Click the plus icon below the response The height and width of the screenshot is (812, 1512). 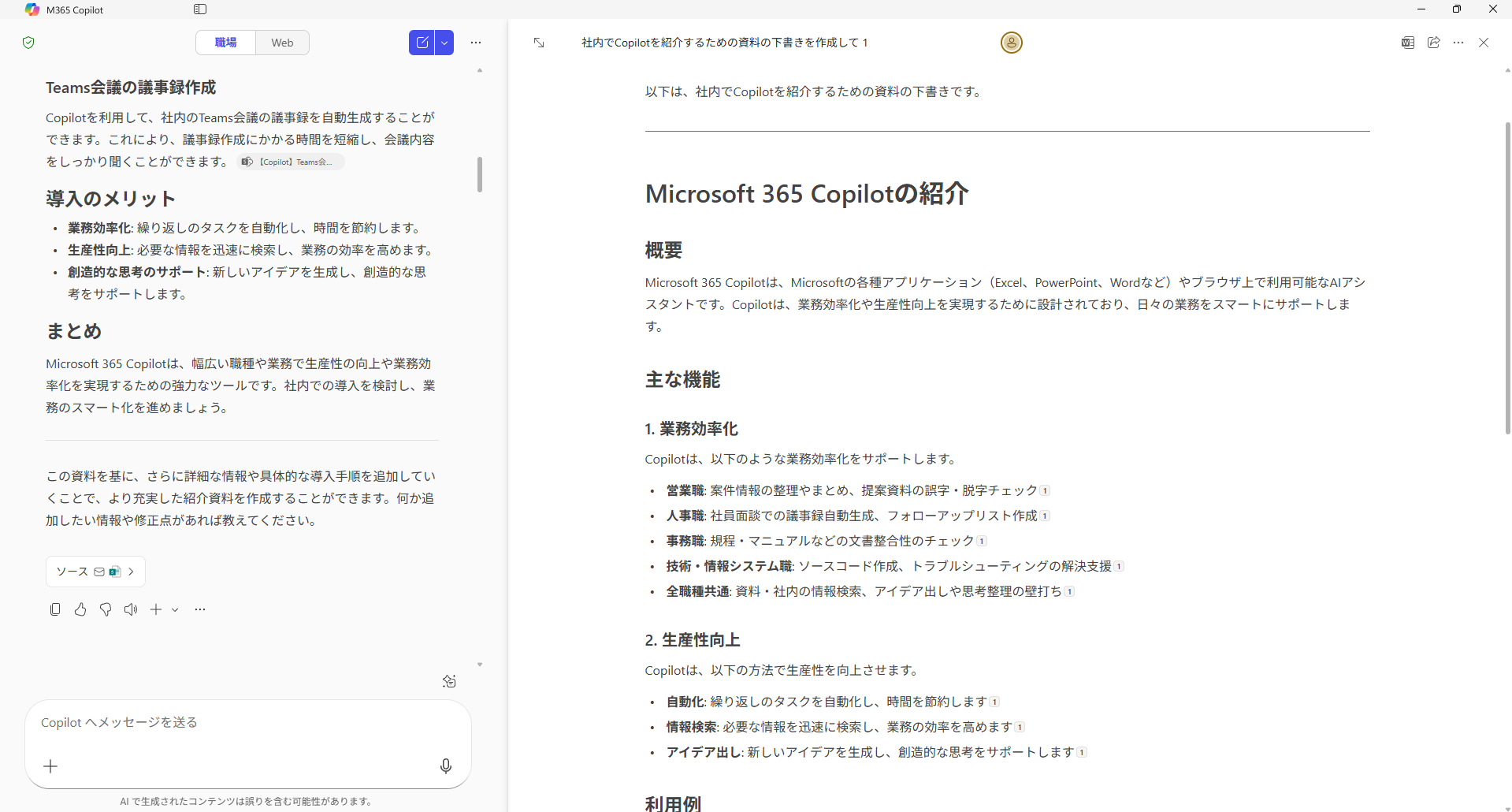point(156,609)
